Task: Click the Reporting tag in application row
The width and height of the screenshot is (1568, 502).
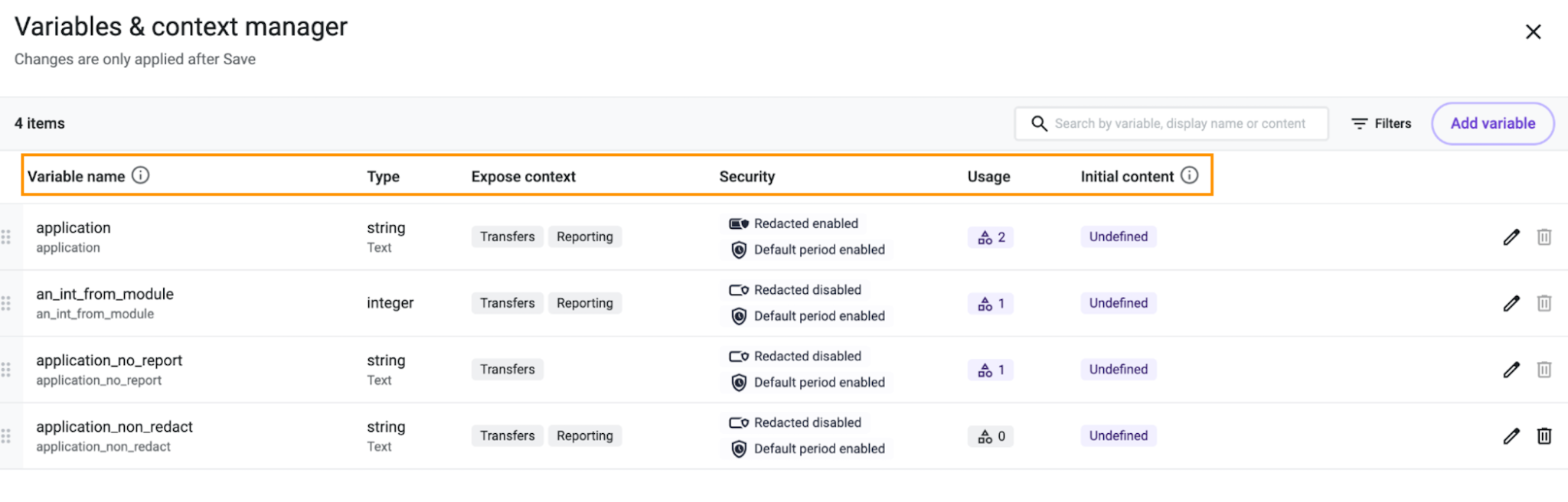Action: coord(585,236)
